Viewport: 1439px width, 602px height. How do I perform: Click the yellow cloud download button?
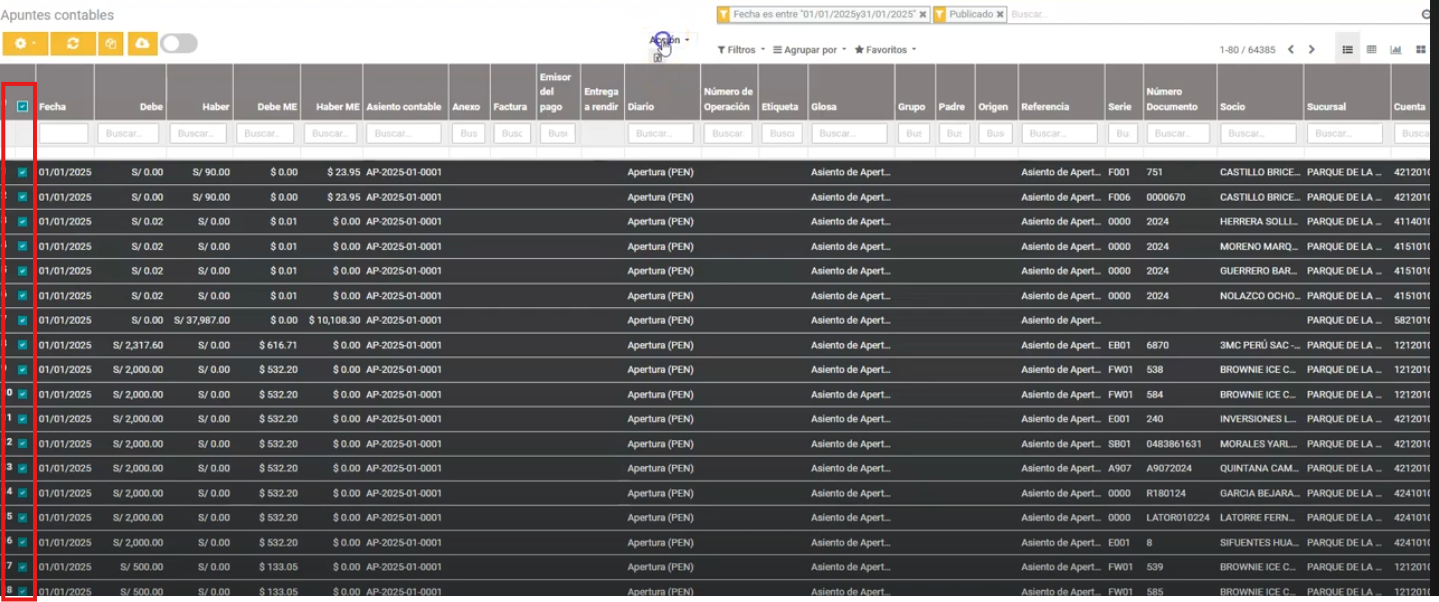click(141, 44)
